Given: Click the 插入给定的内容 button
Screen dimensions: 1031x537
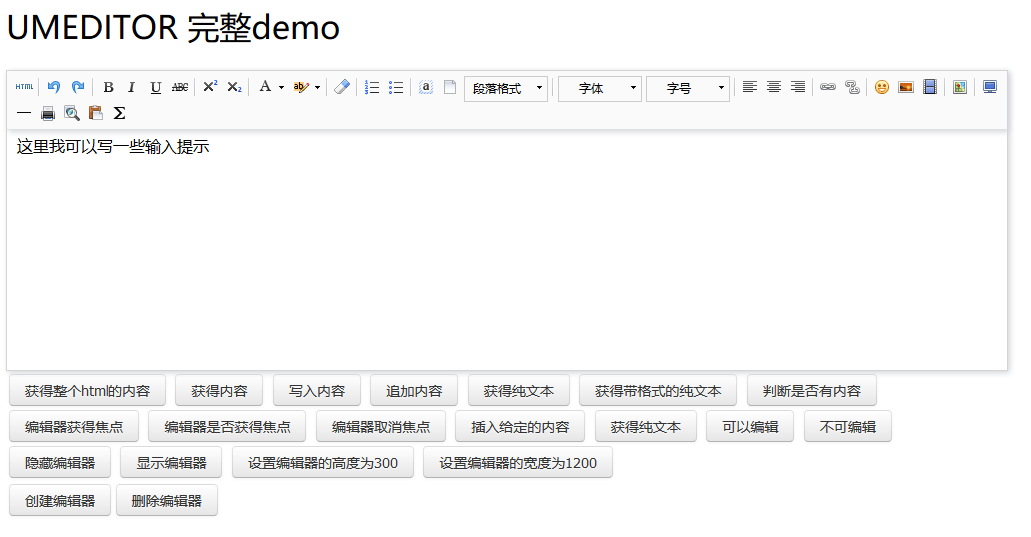Looking at the screenshot, I should (520, 427).
